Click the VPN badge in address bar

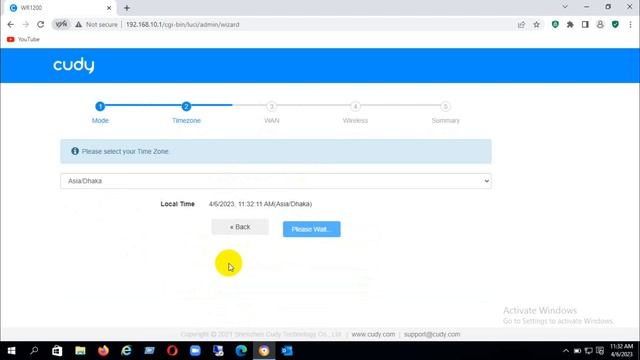pos(61,24)
